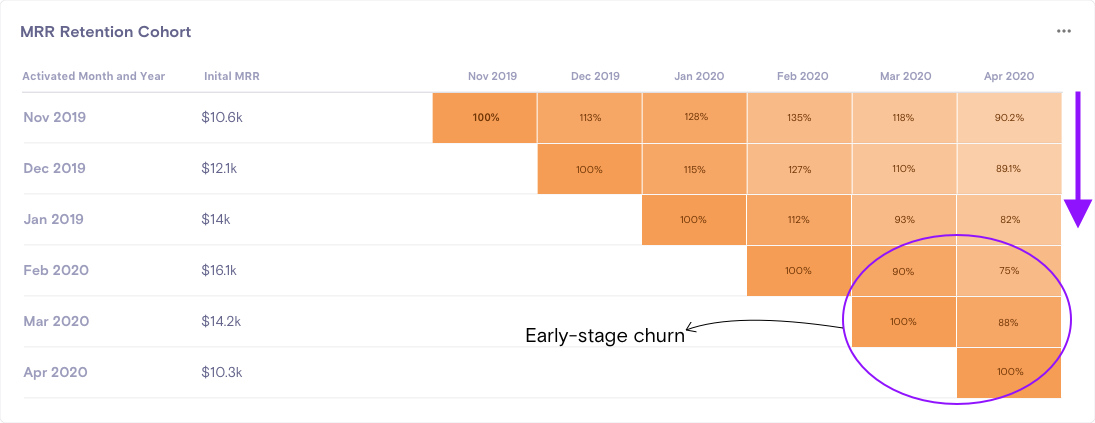Select the Dec 2019 cohort row label
This screenshot has width=1095, height=423.
(x=55, y=168)
